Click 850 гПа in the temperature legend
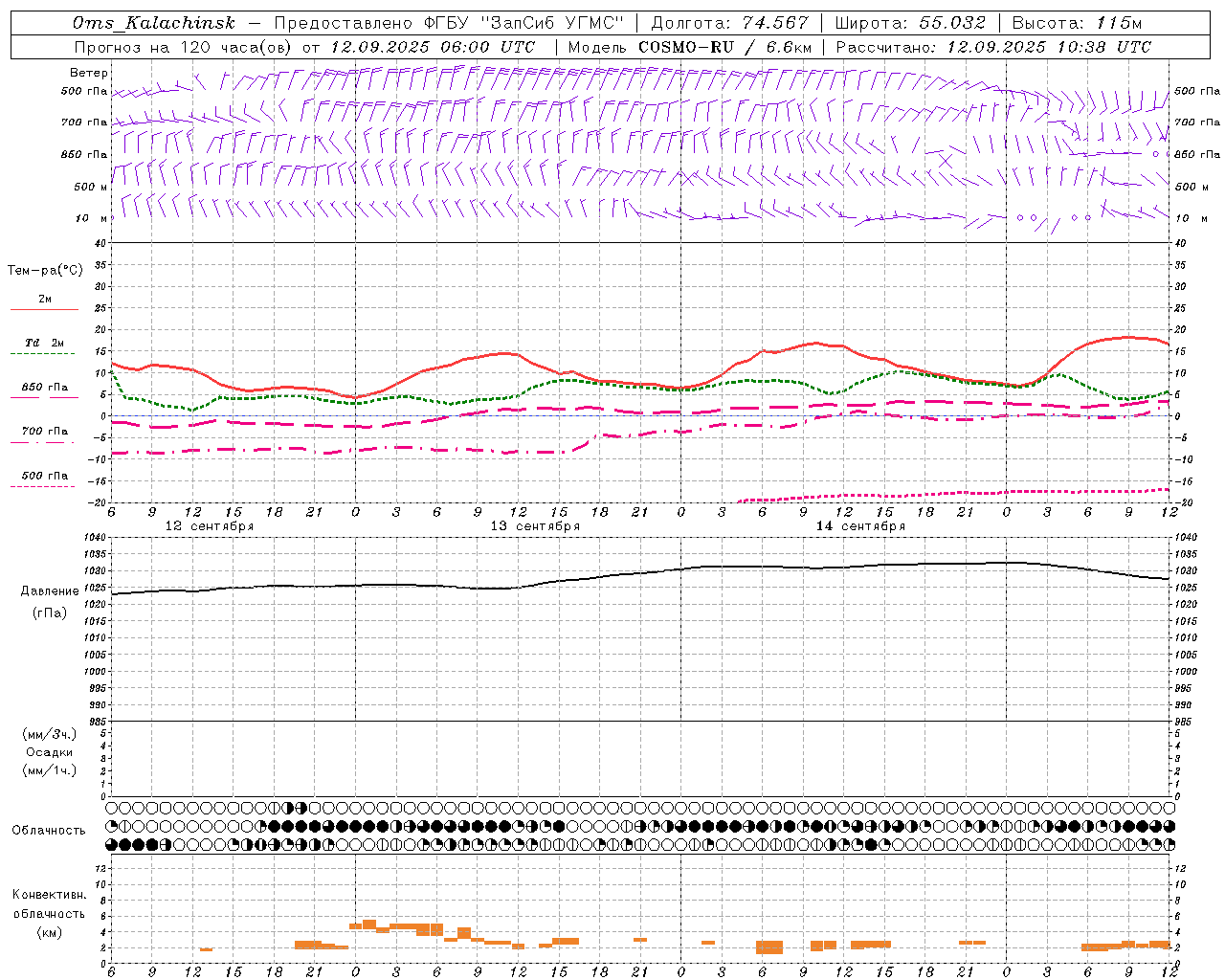 45,388
